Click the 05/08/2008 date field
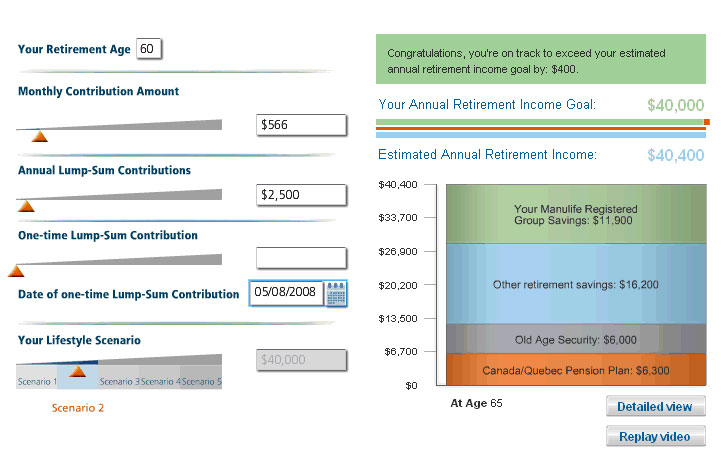Viewport: 721px width, 453px height. click(286, 292)
